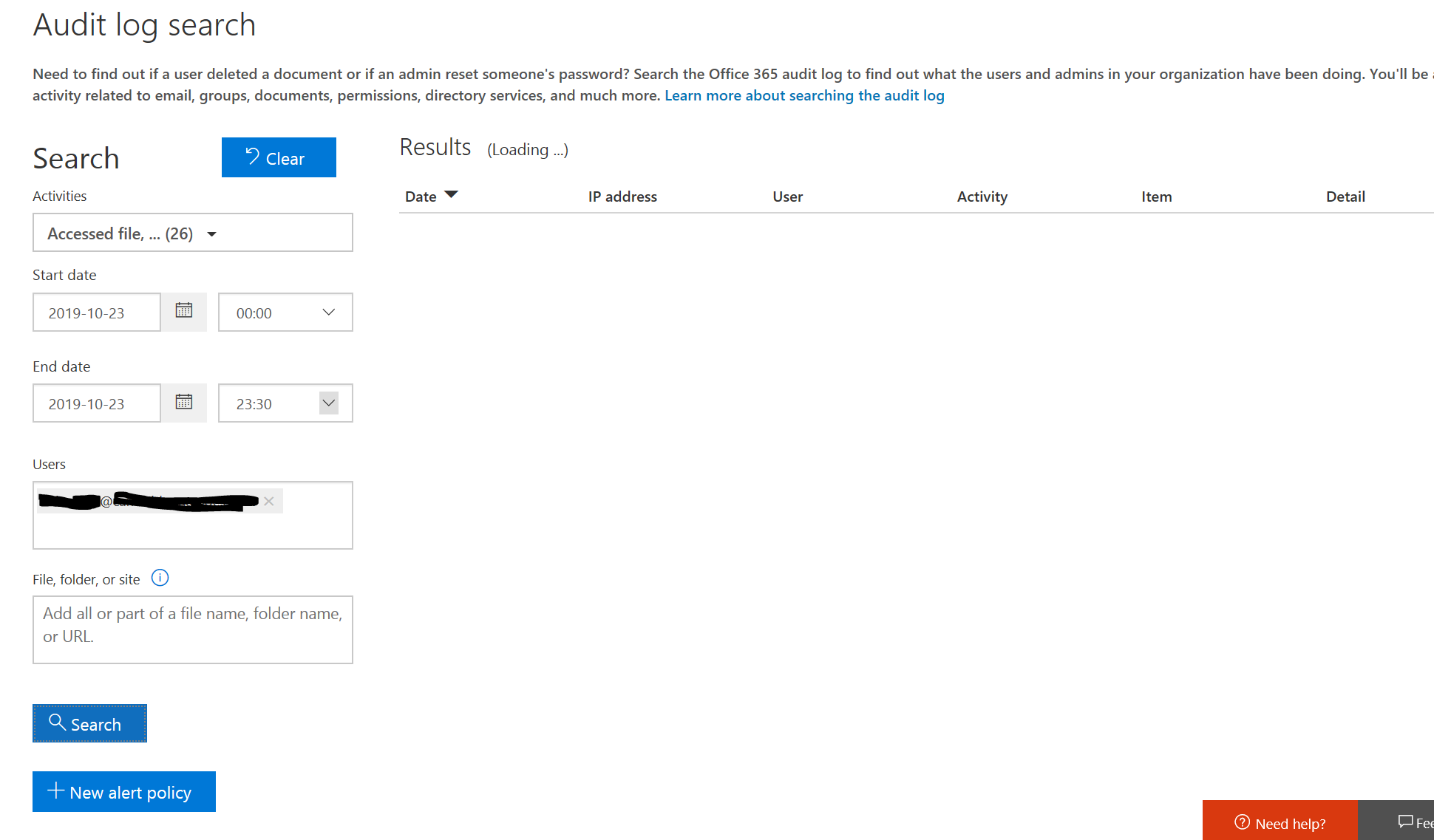Open the partially visible Feedback button
The height and width of the screenshot is (840, 1434).
1397,821
